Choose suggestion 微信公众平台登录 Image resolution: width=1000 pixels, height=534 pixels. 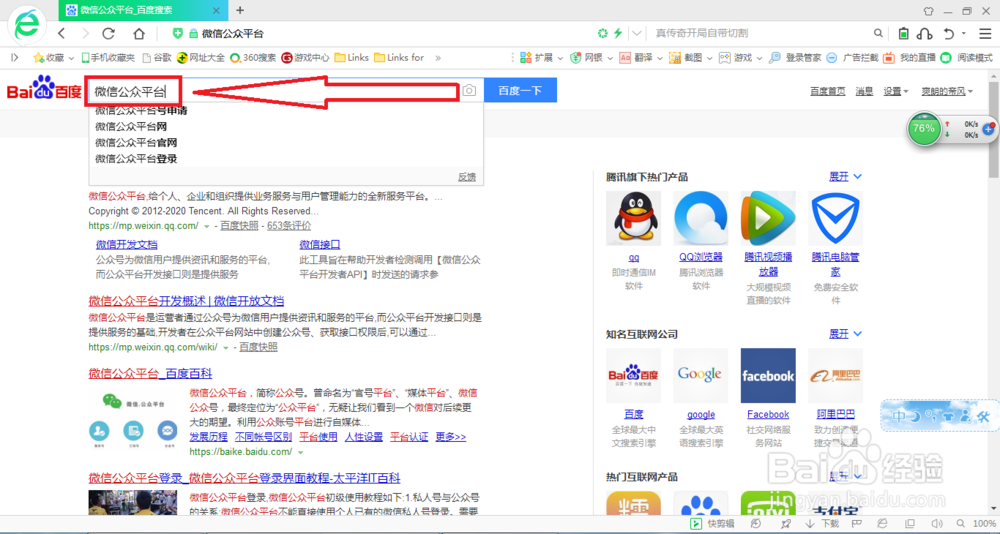click(x=136, y=158)
